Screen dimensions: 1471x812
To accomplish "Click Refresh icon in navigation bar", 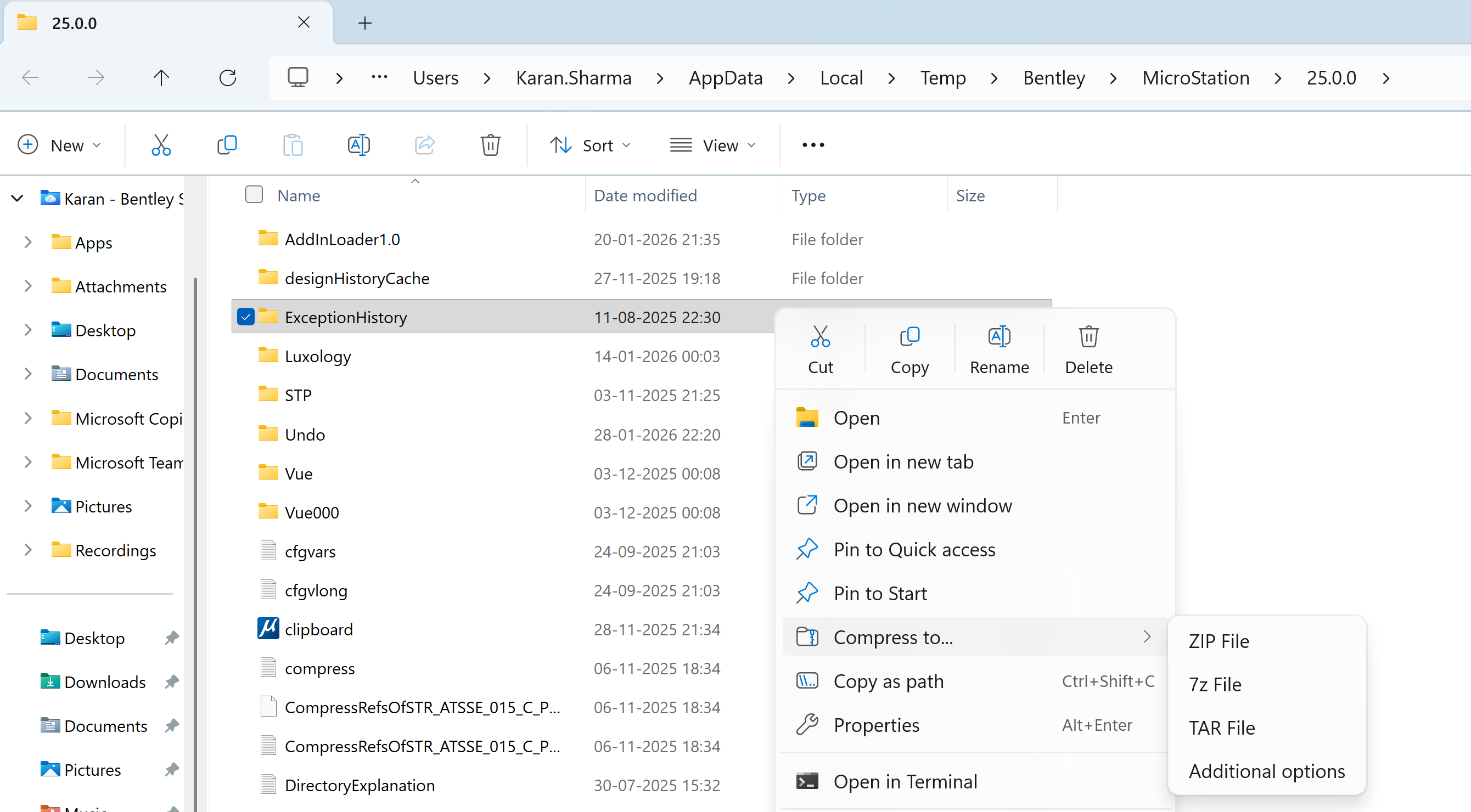I will click(228, 77).
